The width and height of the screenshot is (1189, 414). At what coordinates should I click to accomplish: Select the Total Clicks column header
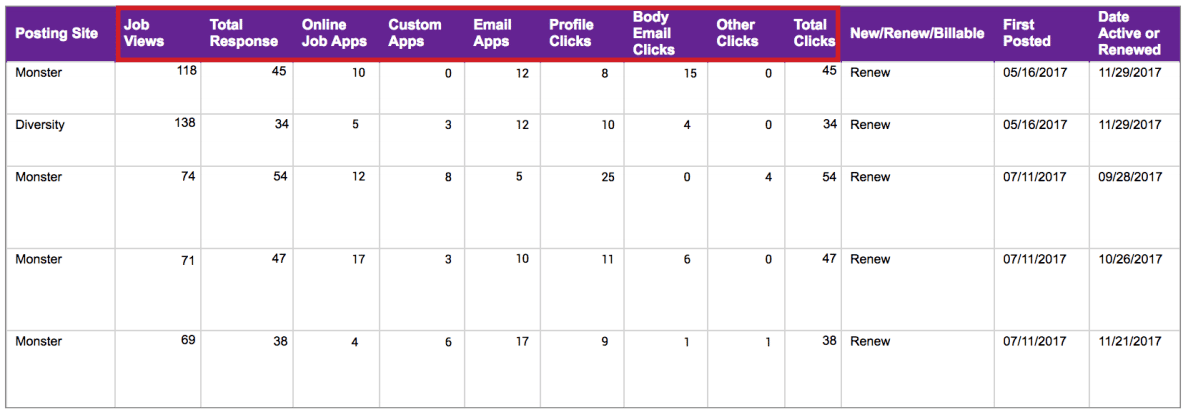click(x=813, y=33)
